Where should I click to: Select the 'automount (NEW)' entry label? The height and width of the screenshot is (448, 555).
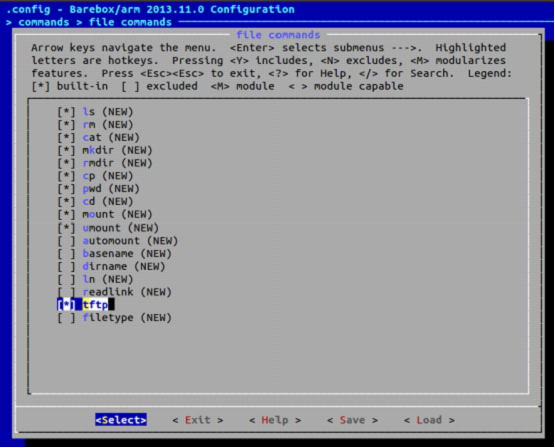click(x=130, y=241)
